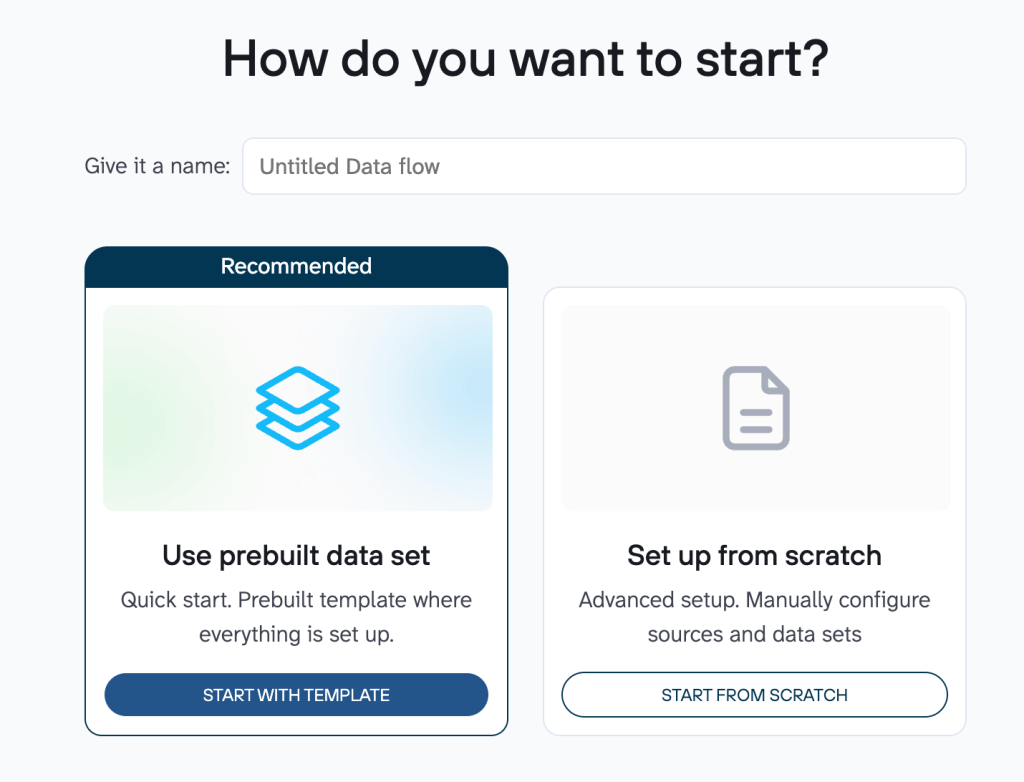
Task: Click the "Quick start. Prebuilt template where" text line
Action: [296, 600]
